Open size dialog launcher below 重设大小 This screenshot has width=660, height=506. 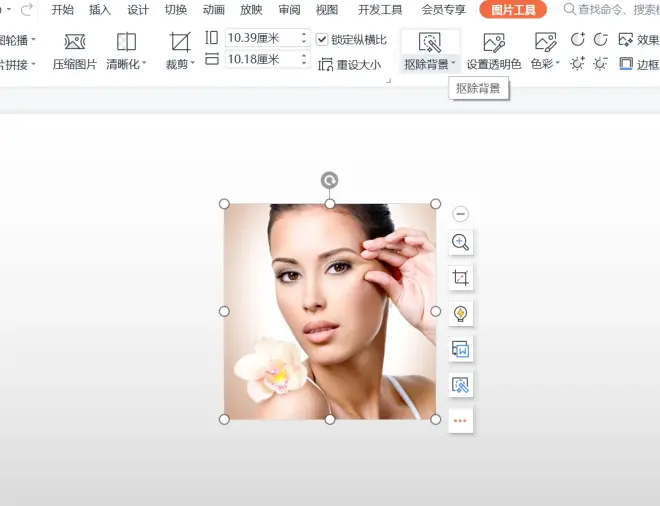click(x=389, y=80)
